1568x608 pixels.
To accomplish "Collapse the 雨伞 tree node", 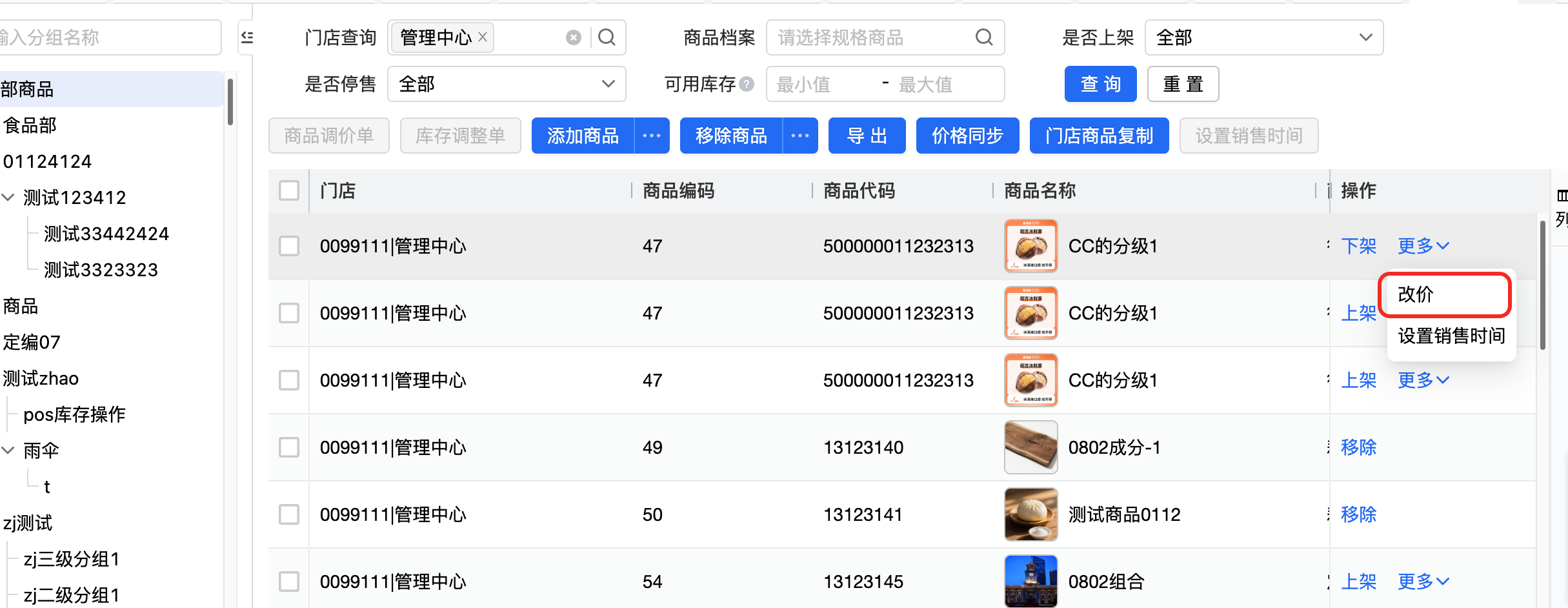I will click(x=8, y=451).
